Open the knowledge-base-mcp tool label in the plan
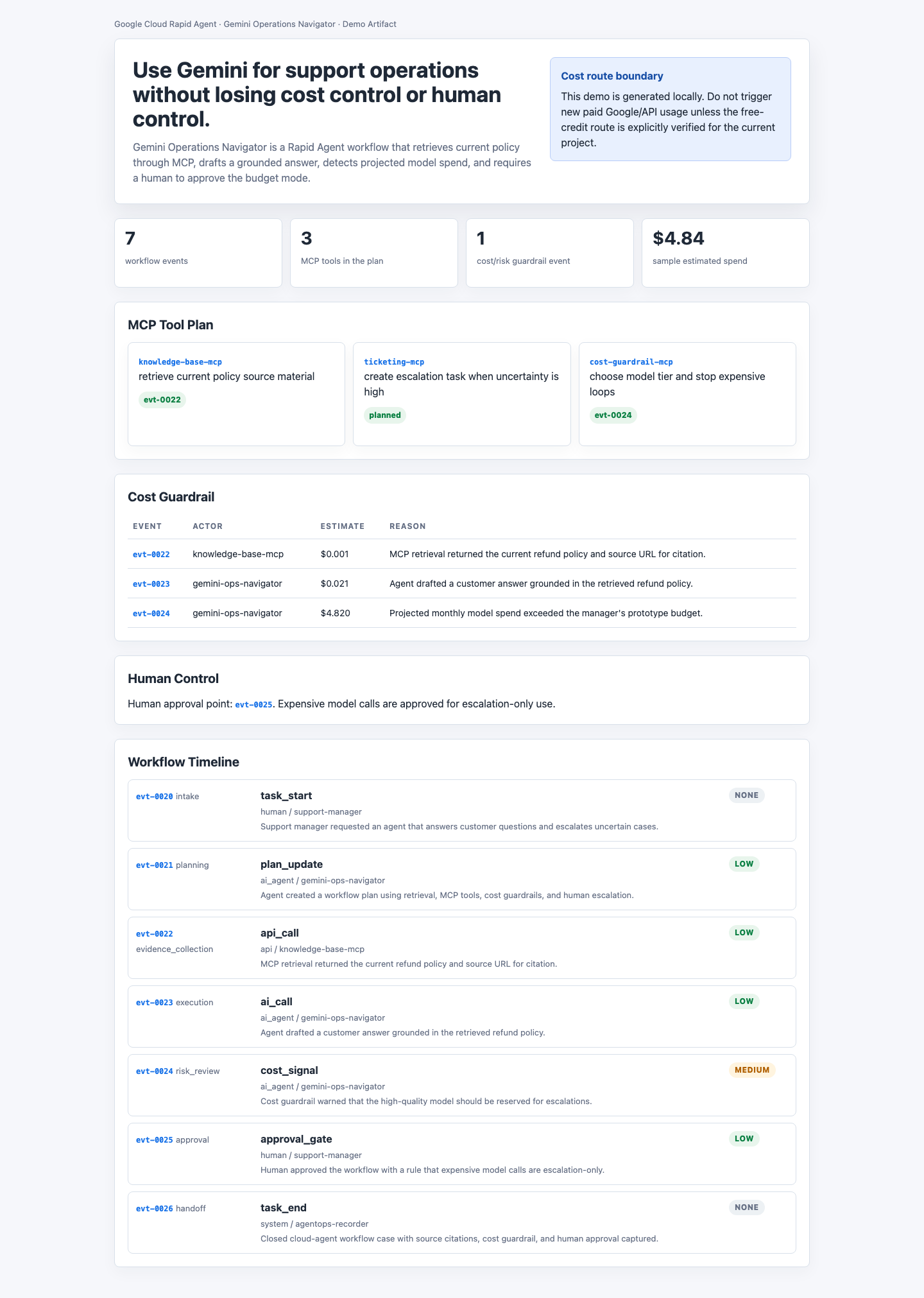The height and width of the screenshot is (1298, 924). pyautogui.click(x=180, y=362)
